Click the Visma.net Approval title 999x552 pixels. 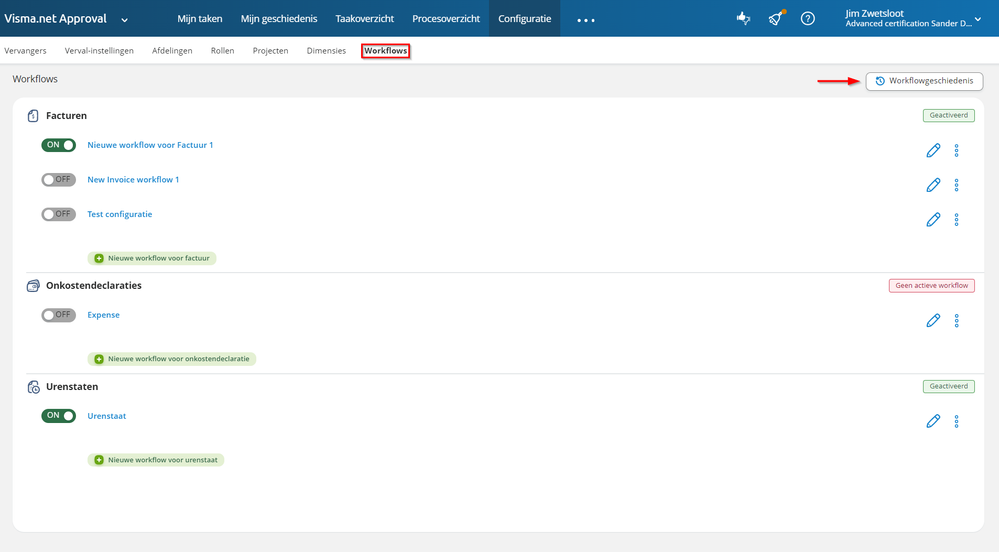point(55,18)
